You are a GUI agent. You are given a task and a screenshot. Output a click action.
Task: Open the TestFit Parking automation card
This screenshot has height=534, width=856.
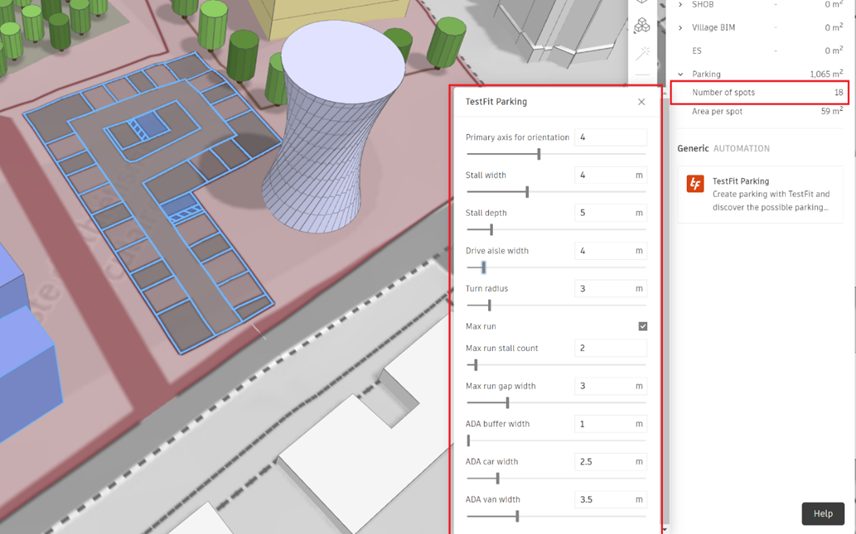(x=760, y=194)
